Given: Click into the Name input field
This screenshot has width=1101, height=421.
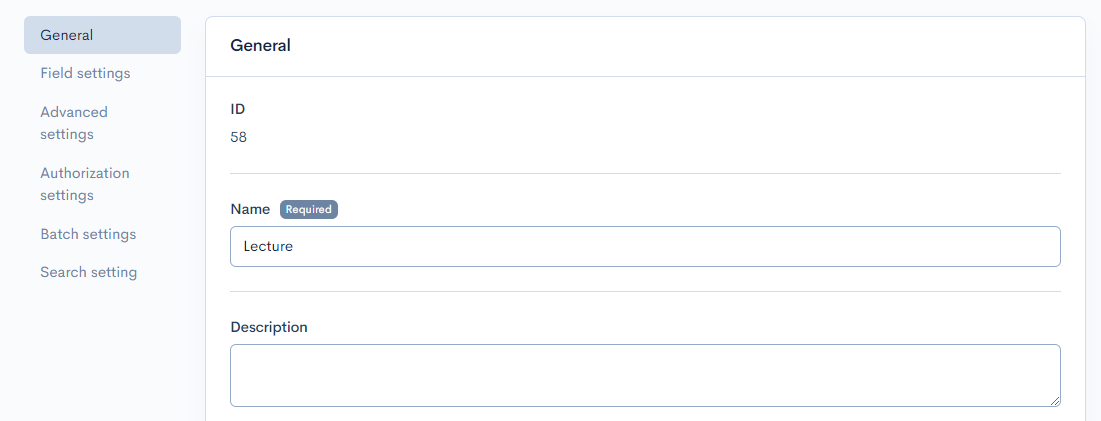Looking at the screenshot, I should [x=645, y=246].
